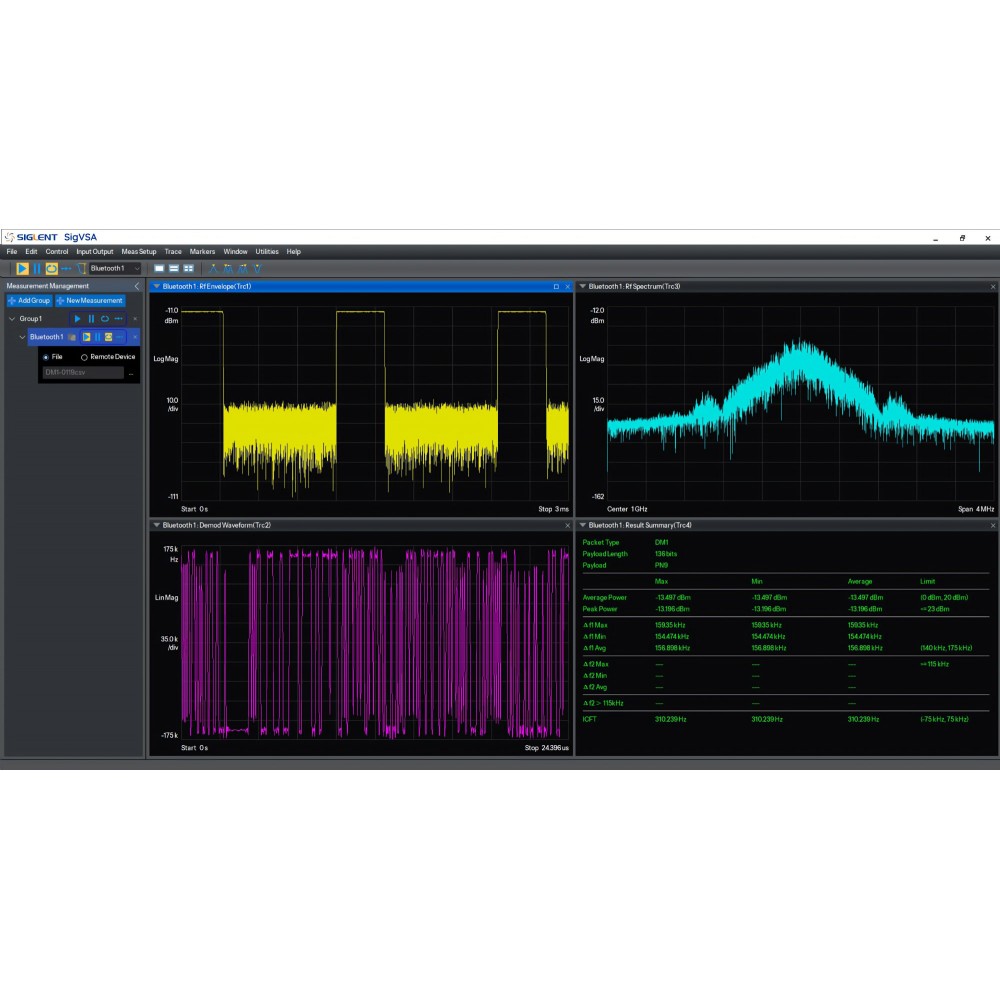Click the marker minimum (valley) icon

pyautogui.click(x=258, y=268)
